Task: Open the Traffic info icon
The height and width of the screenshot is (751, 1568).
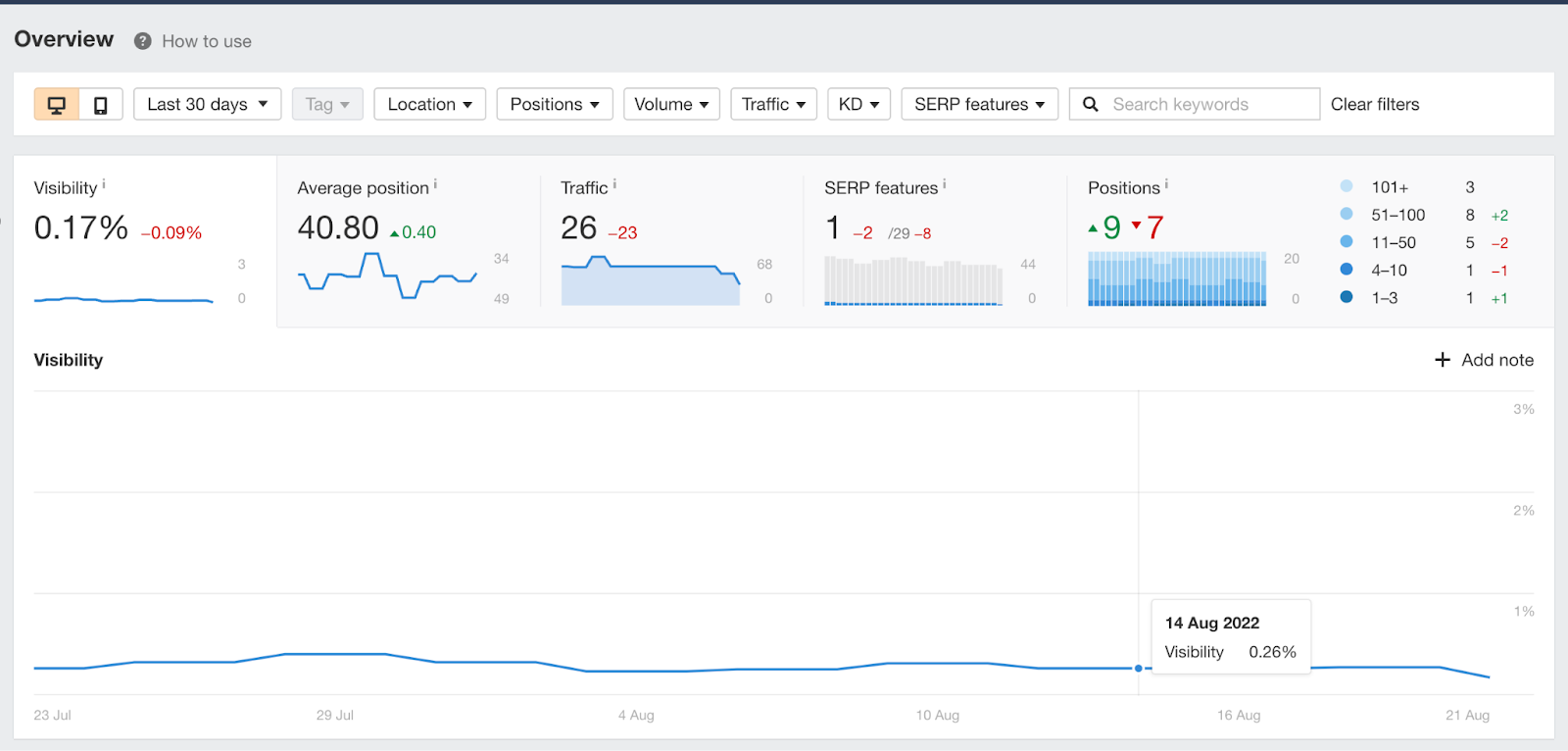Action: [614, 183]
